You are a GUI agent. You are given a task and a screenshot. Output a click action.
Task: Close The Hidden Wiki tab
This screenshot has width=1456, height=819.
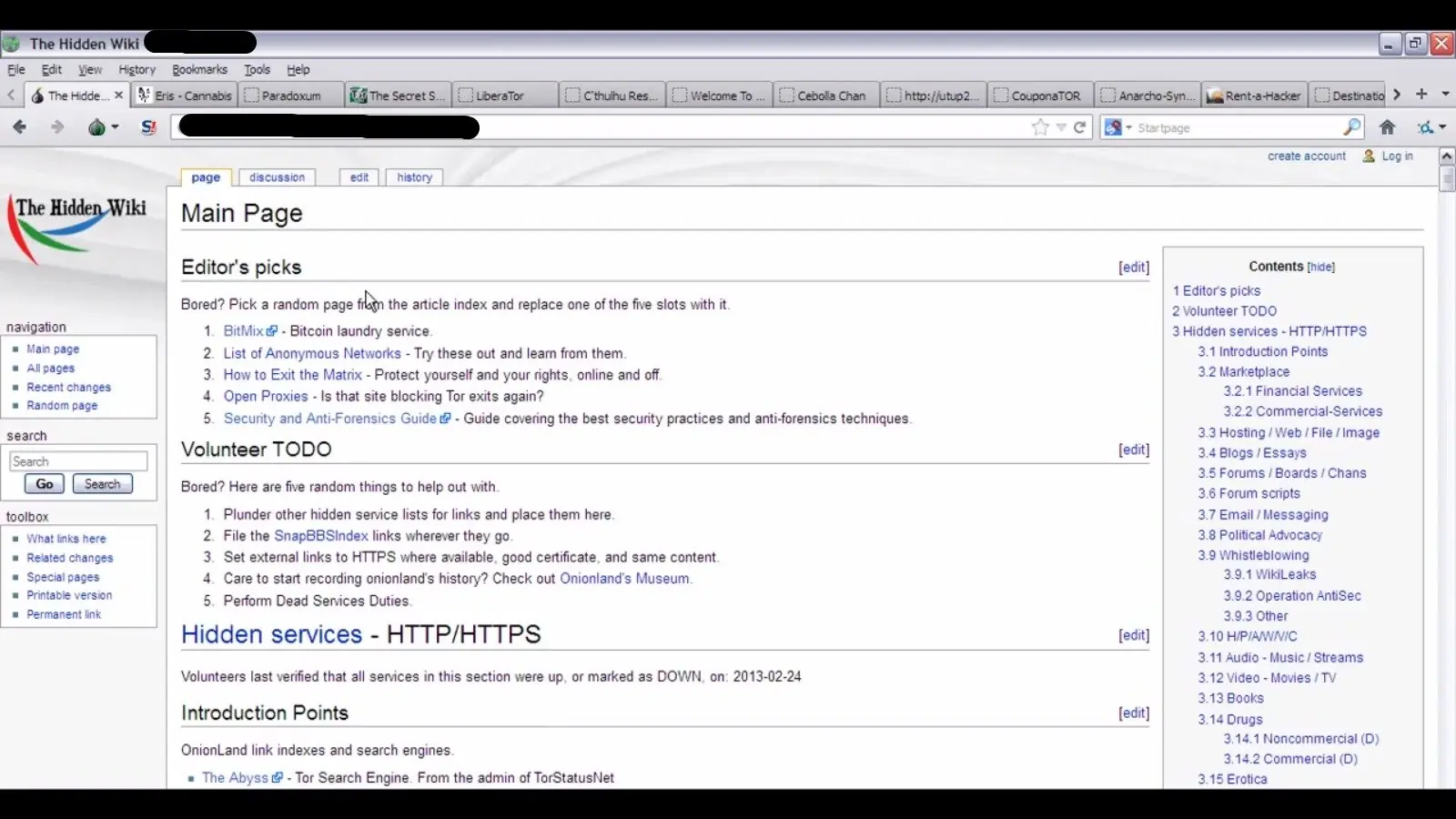[x=118, y=95]
